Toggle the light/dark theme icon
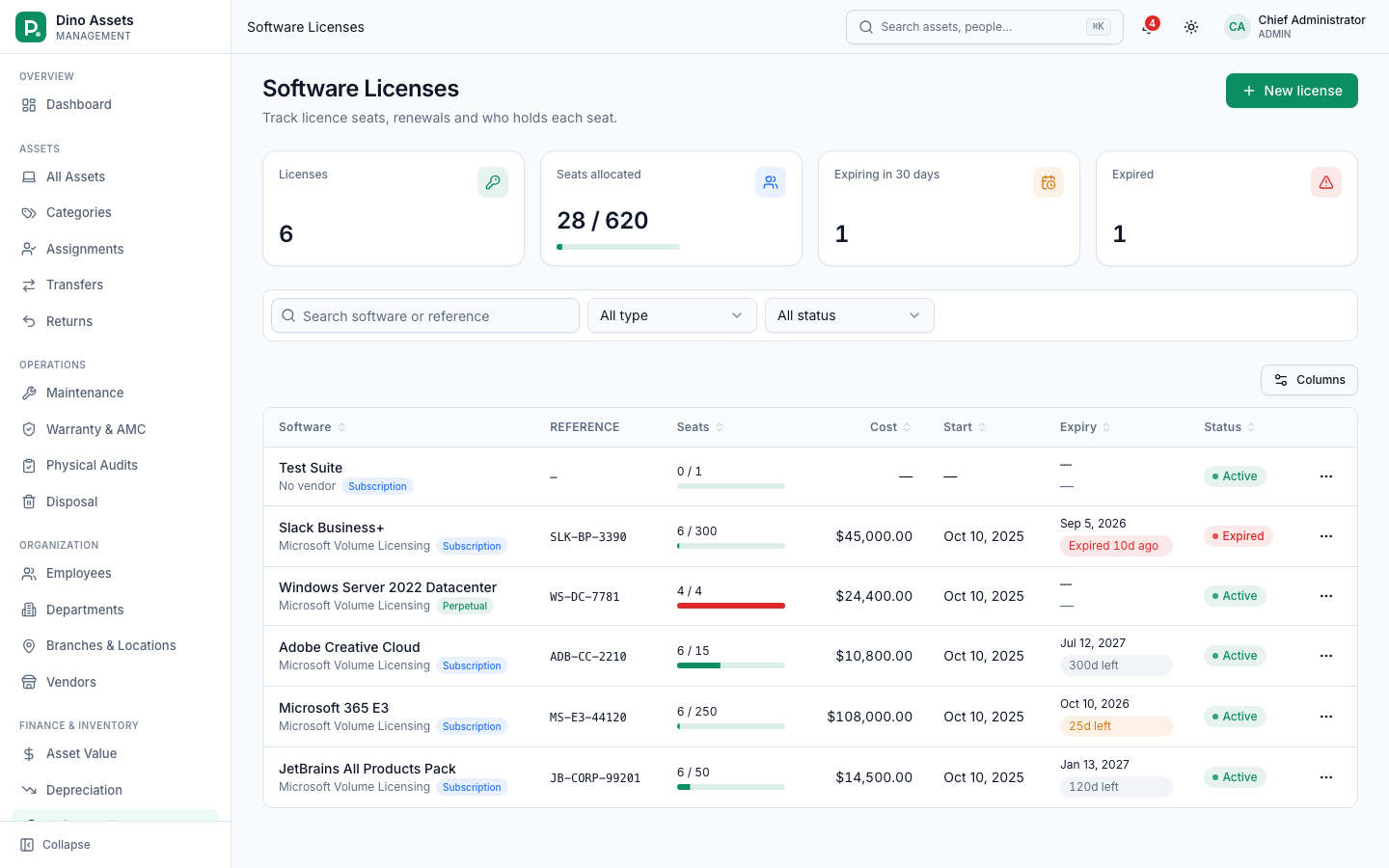This screenshot has width=1389, height=868. [1191, 27]
